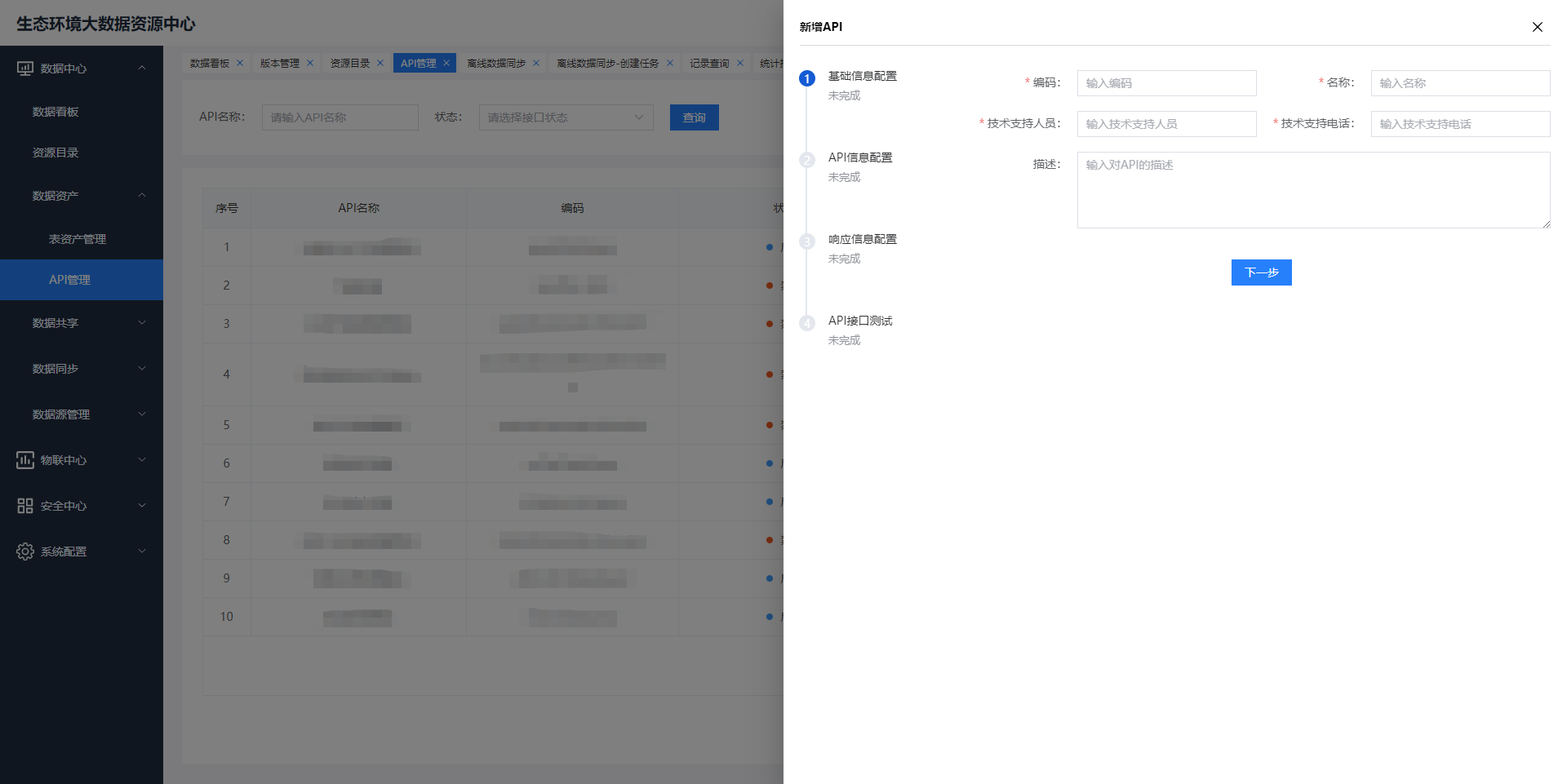This screenshot has width=1567, height=784.
Task: Click step 2 circle for API信息配置
Action: [807, 160]
